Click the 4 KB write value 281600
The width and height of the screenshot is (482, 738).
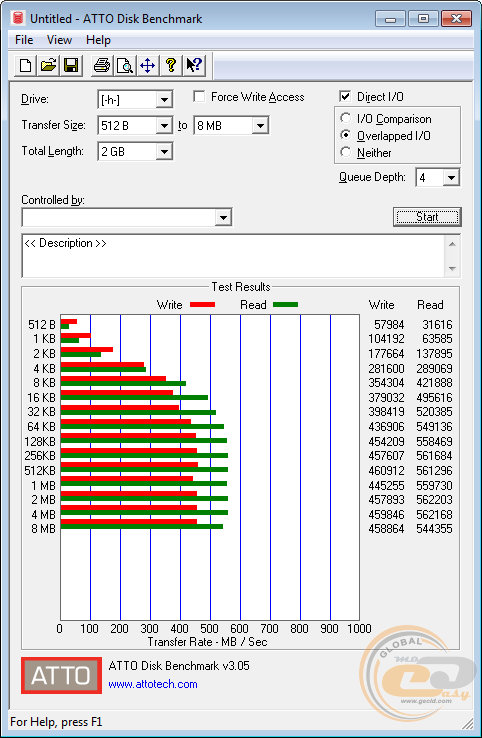tap(386, 369)
